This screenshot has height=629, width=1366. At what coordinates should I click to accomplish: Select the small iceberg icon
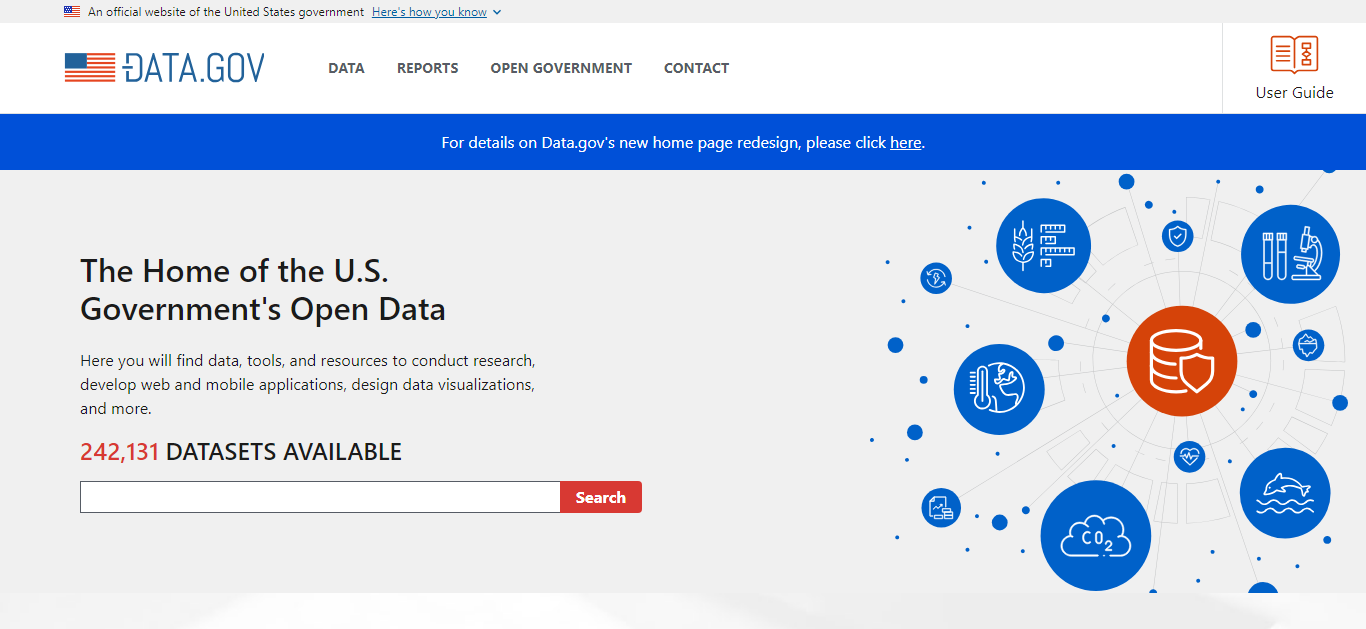coord(1308,346)
